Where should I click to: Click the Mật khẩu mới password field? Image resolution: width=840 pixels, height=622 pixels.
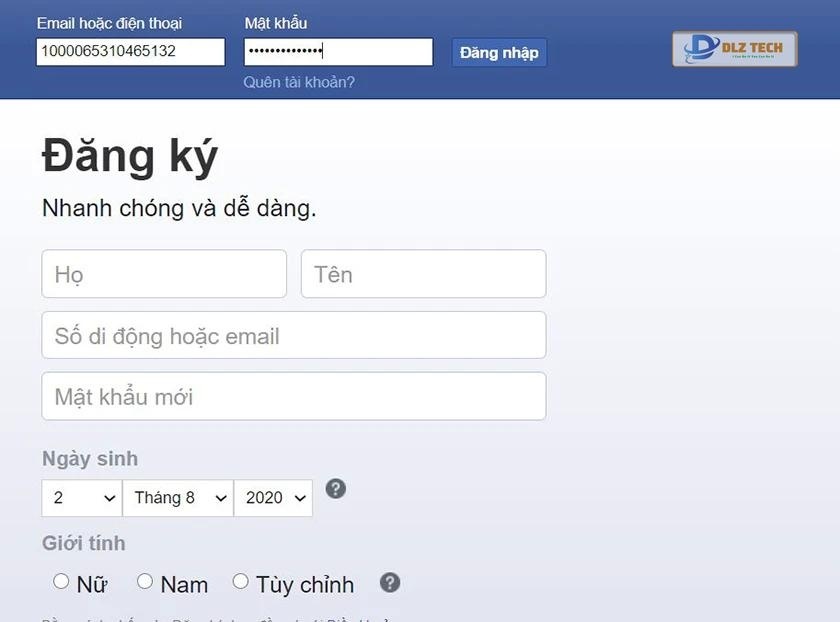293,395
